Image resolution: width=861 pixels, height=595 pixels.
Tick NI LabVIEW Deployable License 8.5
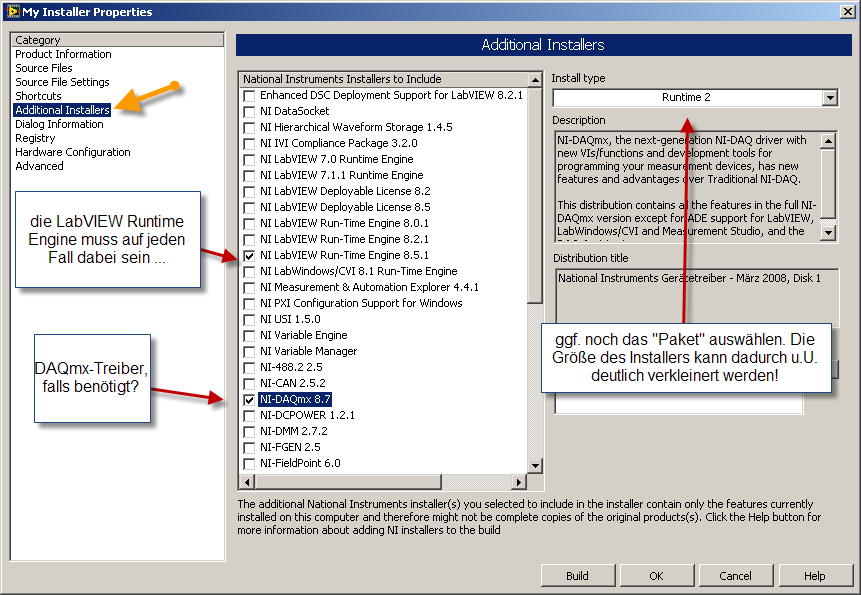point(249,208)
